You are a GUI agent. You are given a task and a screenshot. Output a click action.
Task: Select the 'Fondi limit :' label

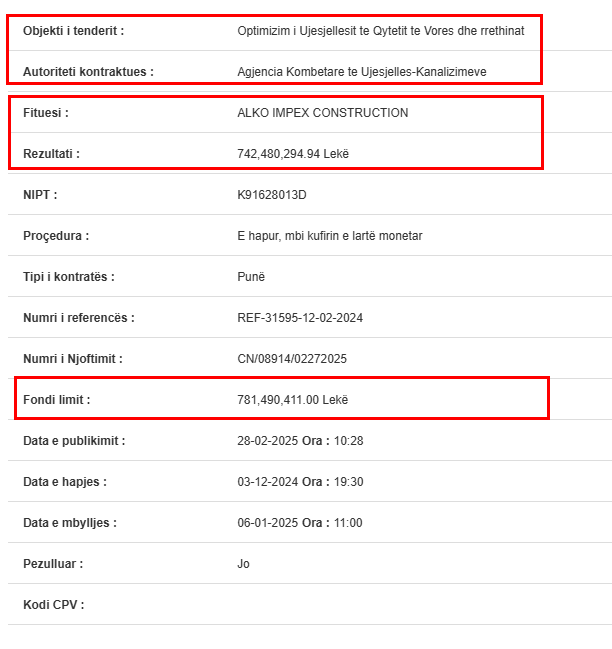click(x=57, y=400)
